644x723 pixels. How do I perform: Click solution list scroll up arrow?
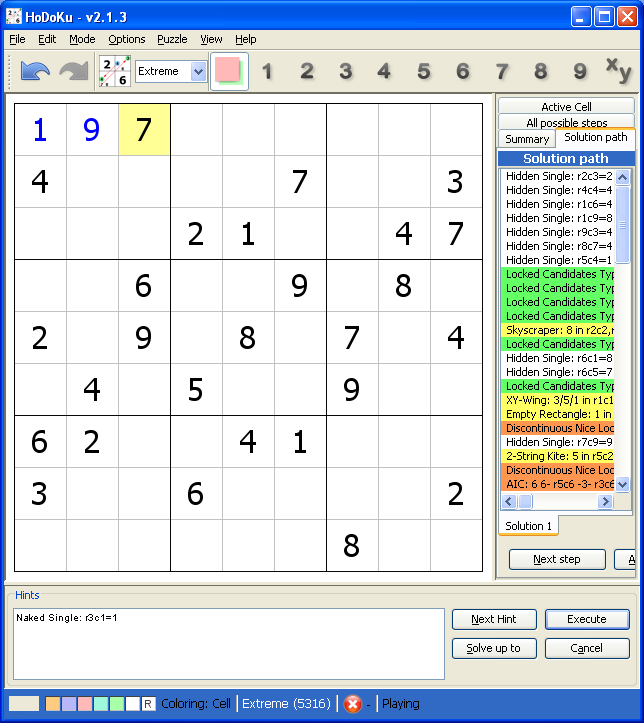pos(622,177)
